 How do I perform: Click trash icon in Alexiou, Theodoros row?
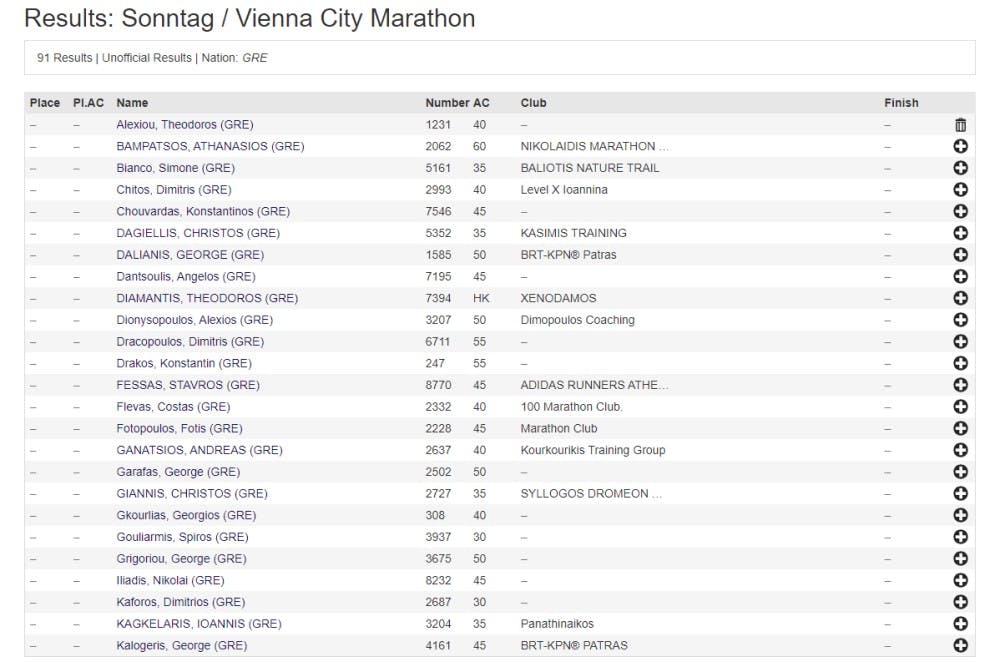(961, 125)
